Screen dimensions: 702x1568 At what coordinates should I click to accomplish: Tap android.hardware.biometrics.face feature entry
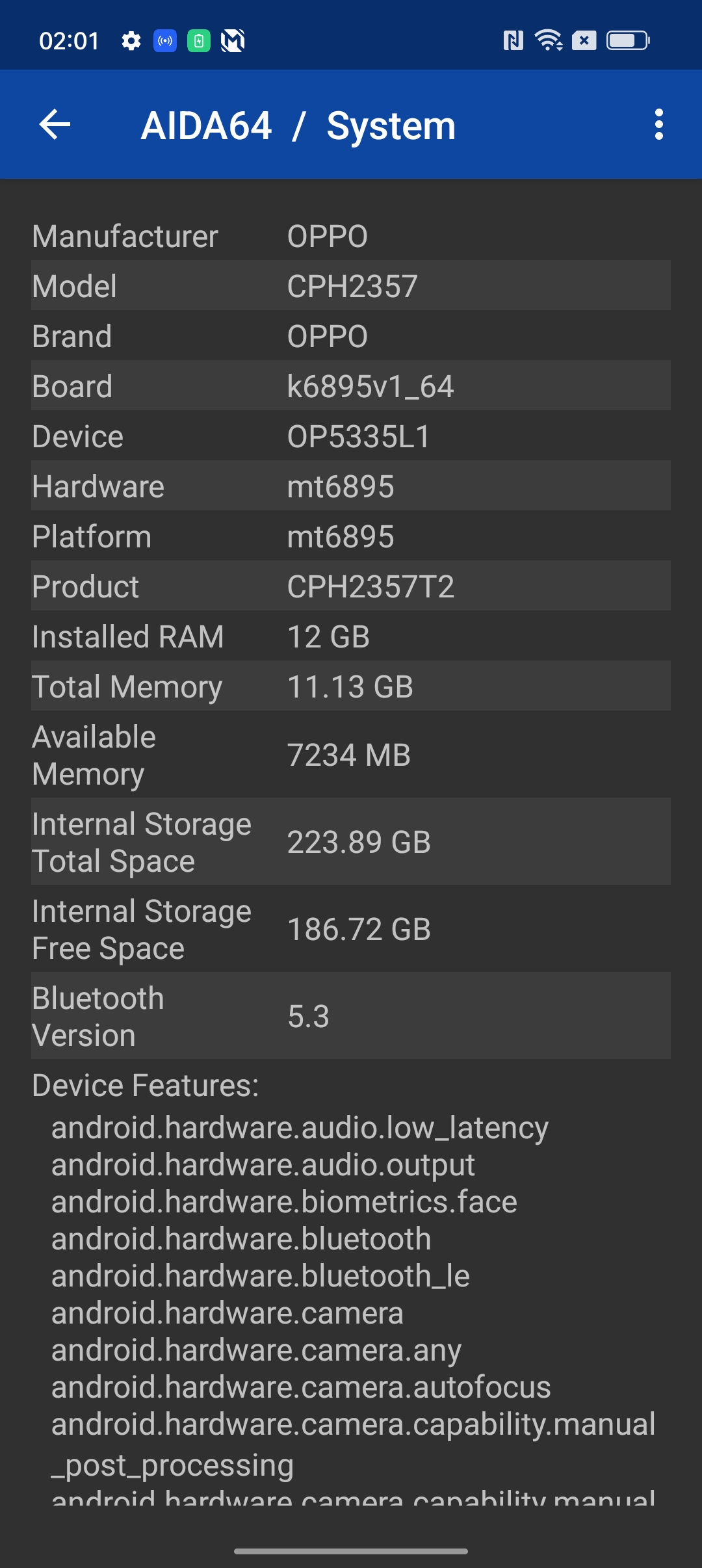pyautogui.click(x=284, y=1202)
